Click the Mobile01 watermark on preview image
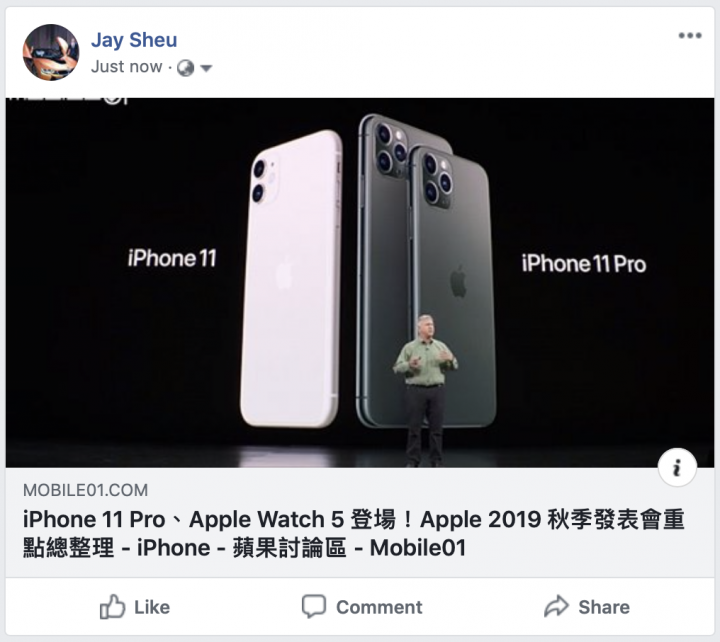Image resolution: width=720 pixels, height=642 pixels. pos(67,100)
